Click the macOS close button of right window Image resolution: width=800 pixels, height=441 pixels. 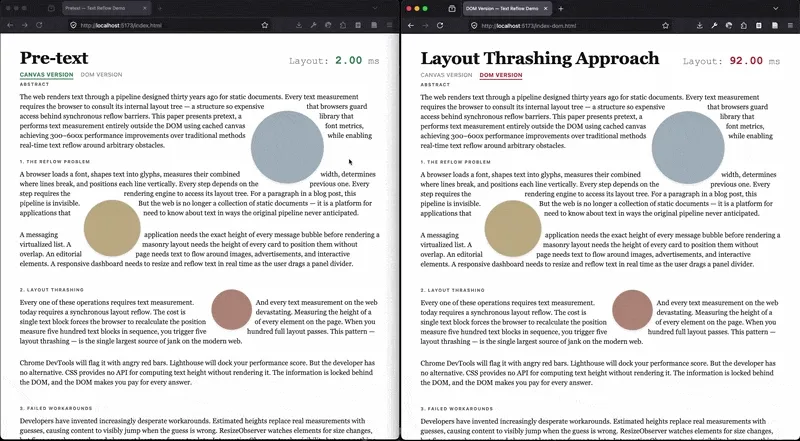(x=409, y=9)
